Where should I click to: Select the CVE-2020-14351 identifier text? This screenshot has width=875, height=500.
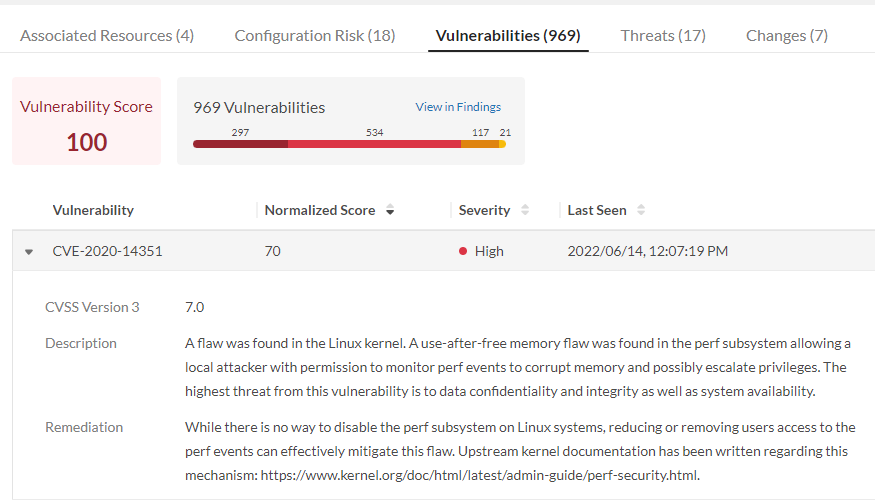coord(107,252)
